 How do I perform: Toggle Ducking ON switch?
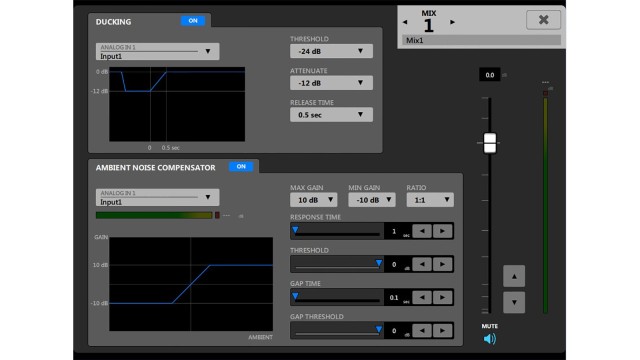coord(193,21)
